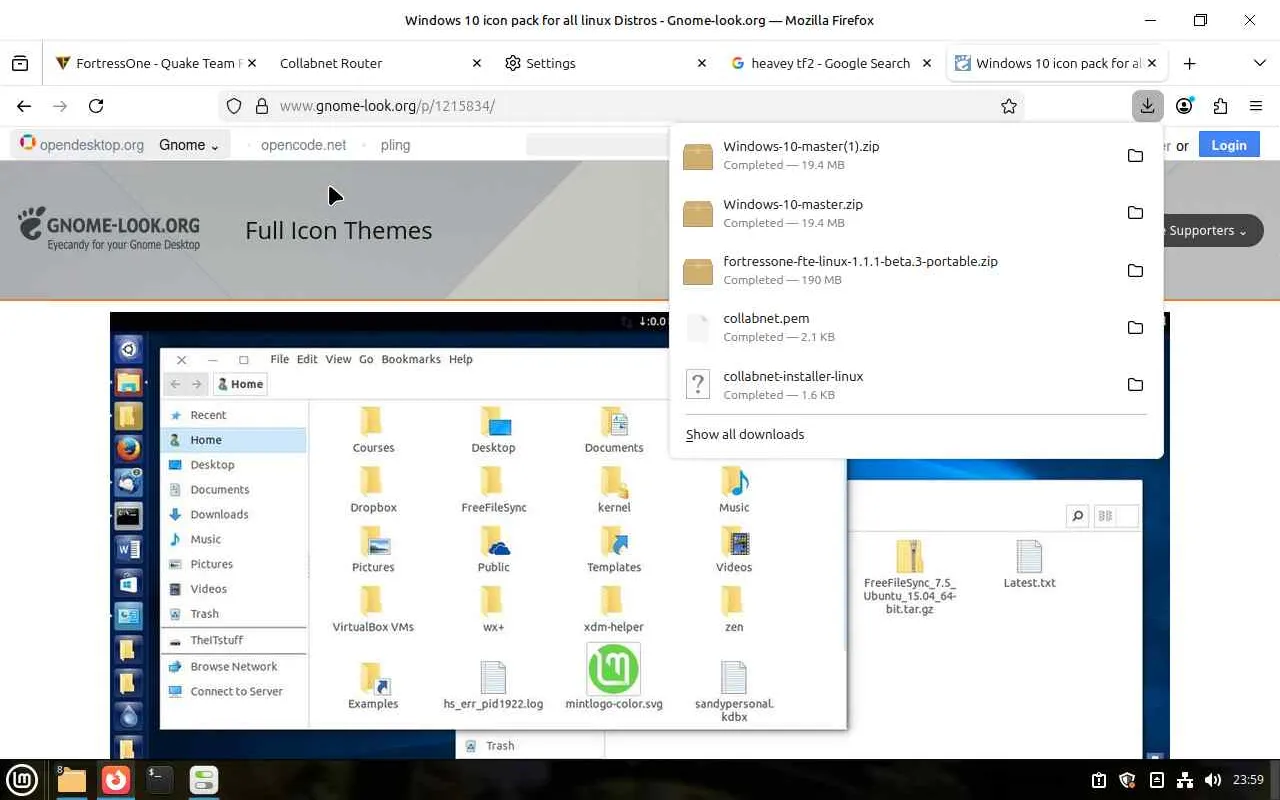
Task: Close the Collabnet Router tab
Action: tap(476, 63)
